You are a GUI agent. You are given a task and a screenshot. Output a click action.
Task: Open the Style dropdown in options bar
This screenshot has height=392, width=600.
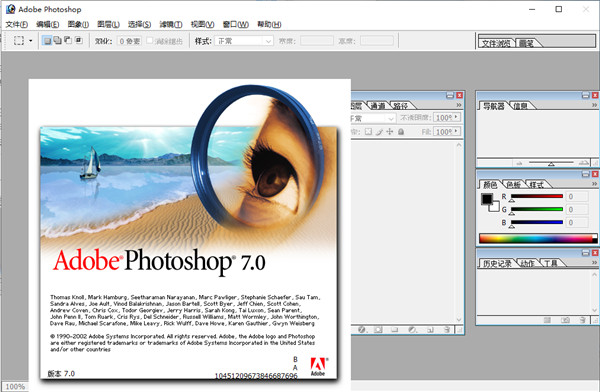point(243,41)
